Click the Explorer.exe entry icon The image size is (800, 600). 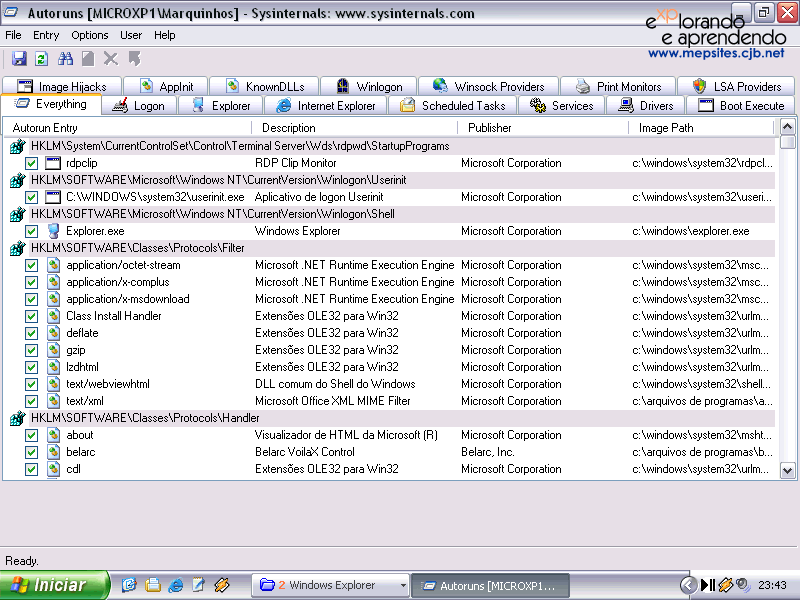[53, 231]
